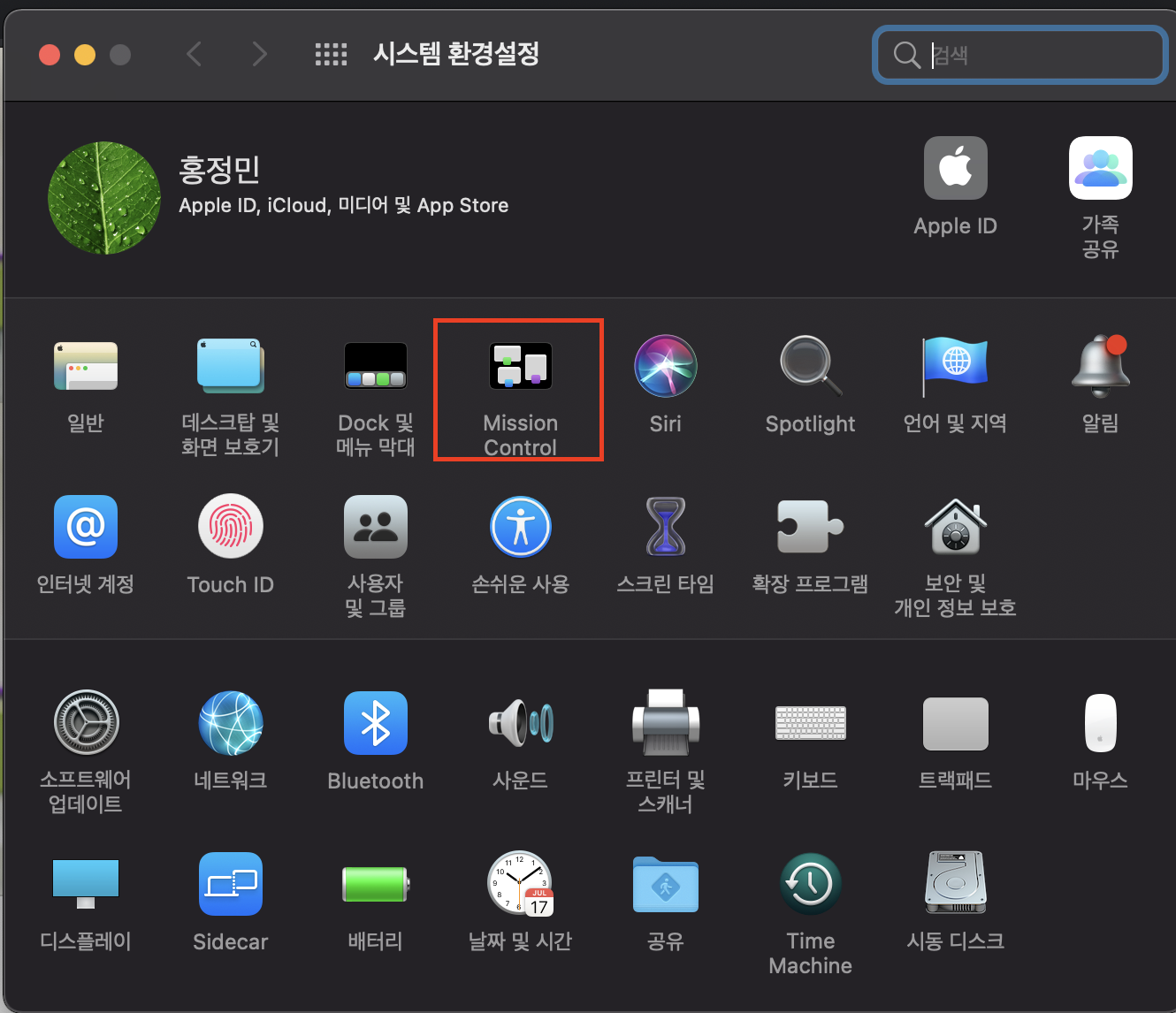This screenshot has height=1013, width=1176.
Task: Open 시동 디스크 preferences
Action: point(955,884)
